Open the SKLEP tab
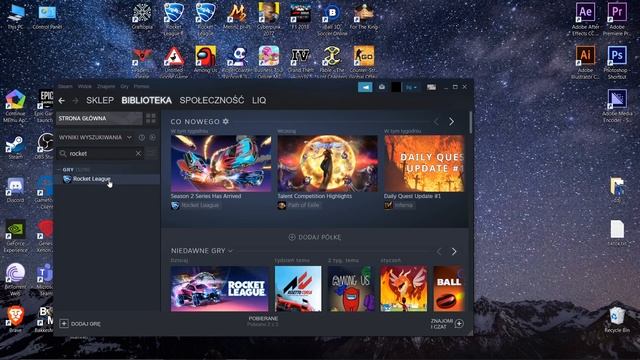640x360 pixels. 100,100
